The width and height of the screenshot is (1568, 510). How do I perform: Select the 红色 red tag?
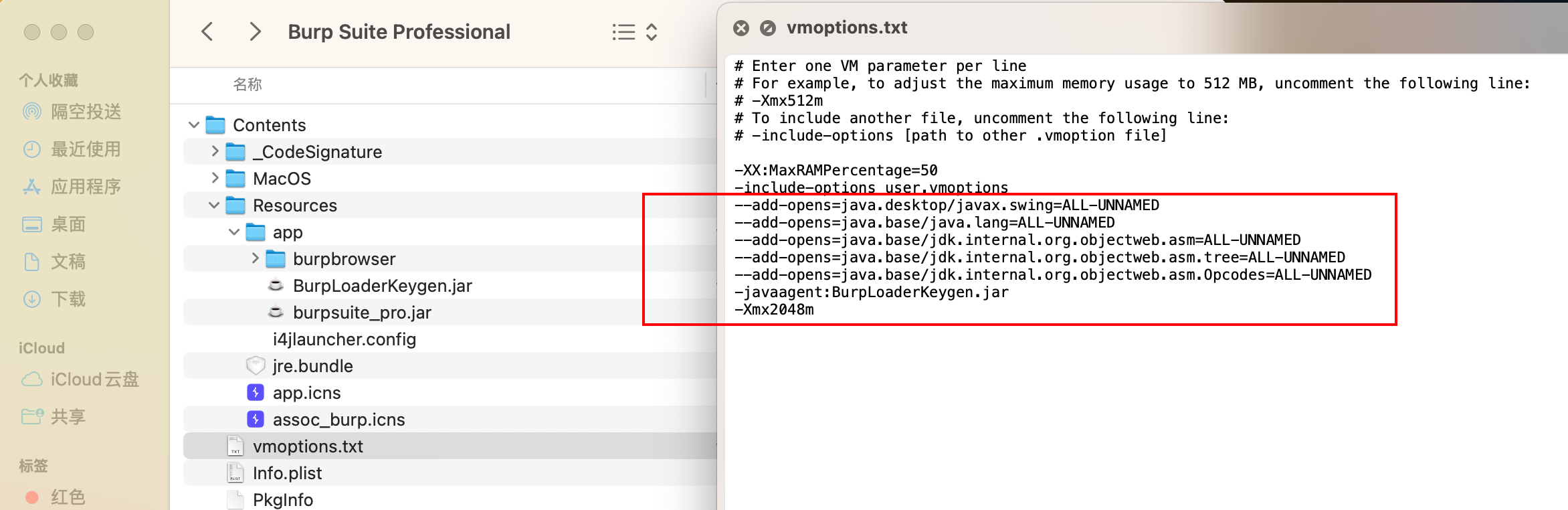tap(55, 497)
